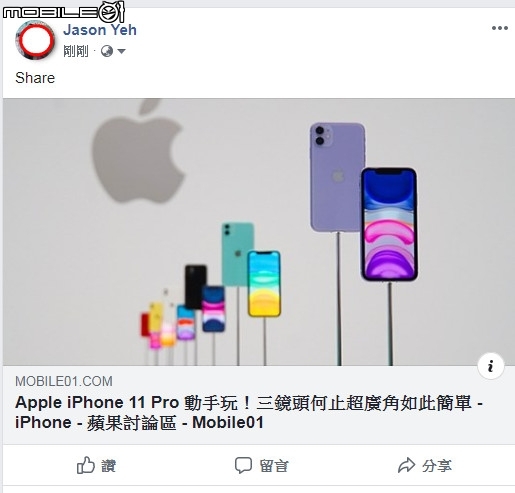The image size is (515, 493).
Task: Click the blurred Apple logo in image
Action: click(138, 151)
